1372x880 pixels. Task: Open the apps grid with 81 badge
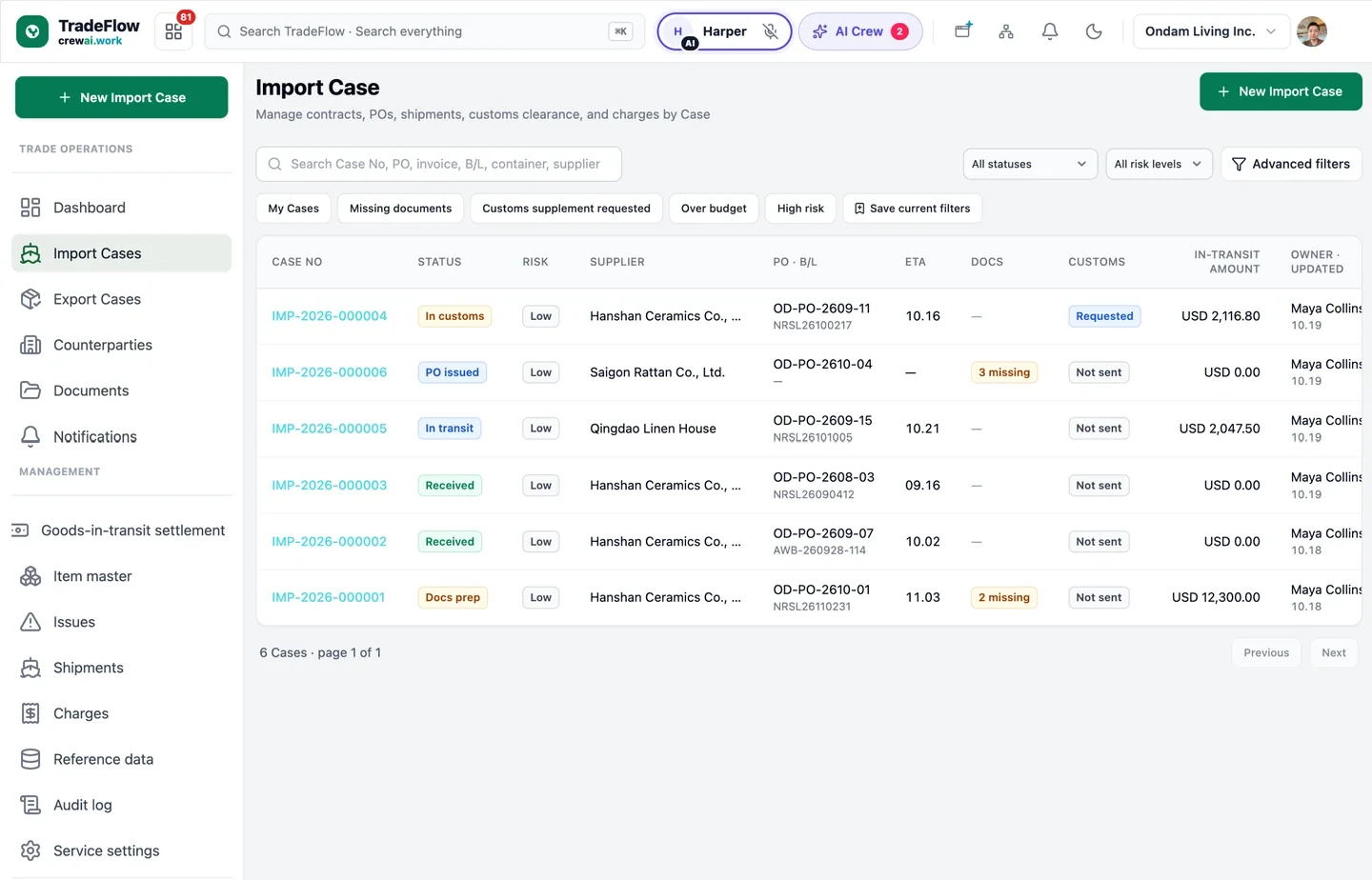(173, 31)
